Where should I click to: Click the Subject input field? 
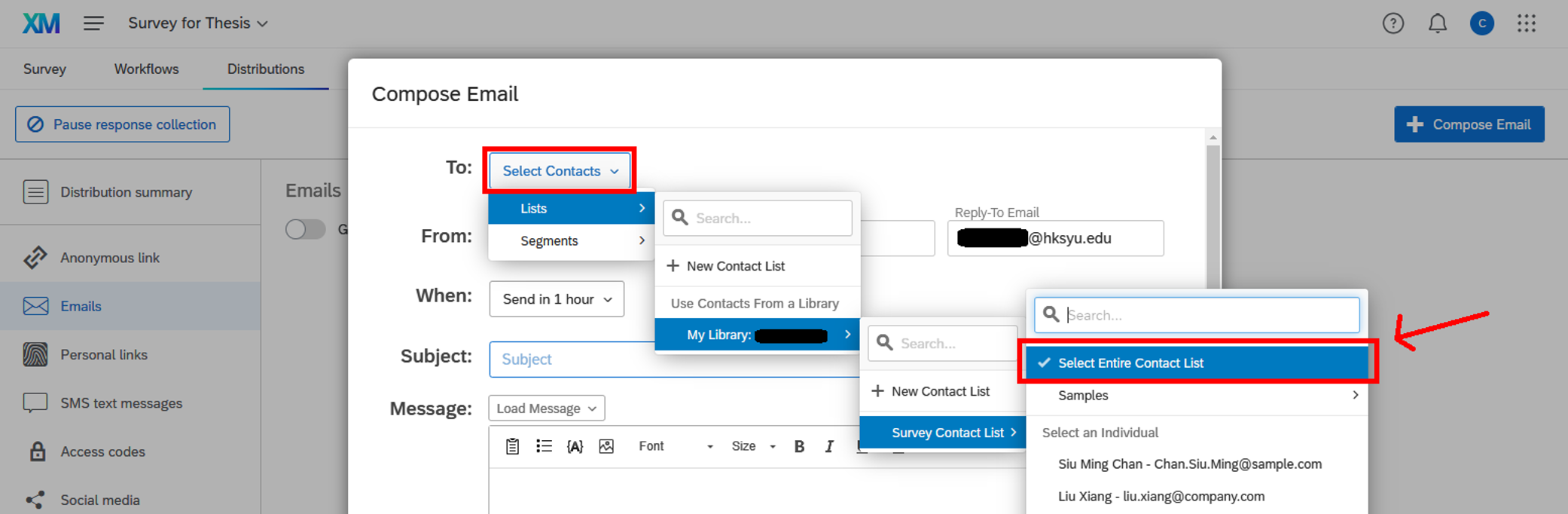coord(572,359)
